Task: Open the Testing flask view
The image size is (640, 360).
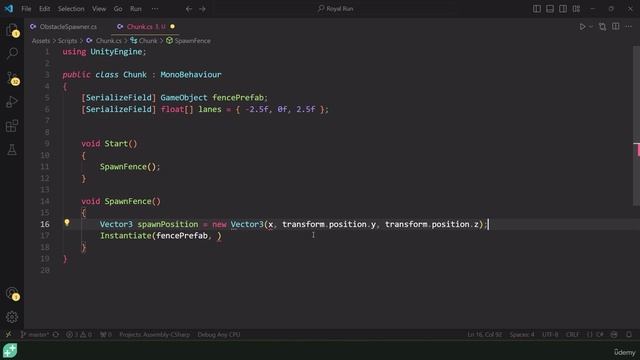Action: pos(12,150)
